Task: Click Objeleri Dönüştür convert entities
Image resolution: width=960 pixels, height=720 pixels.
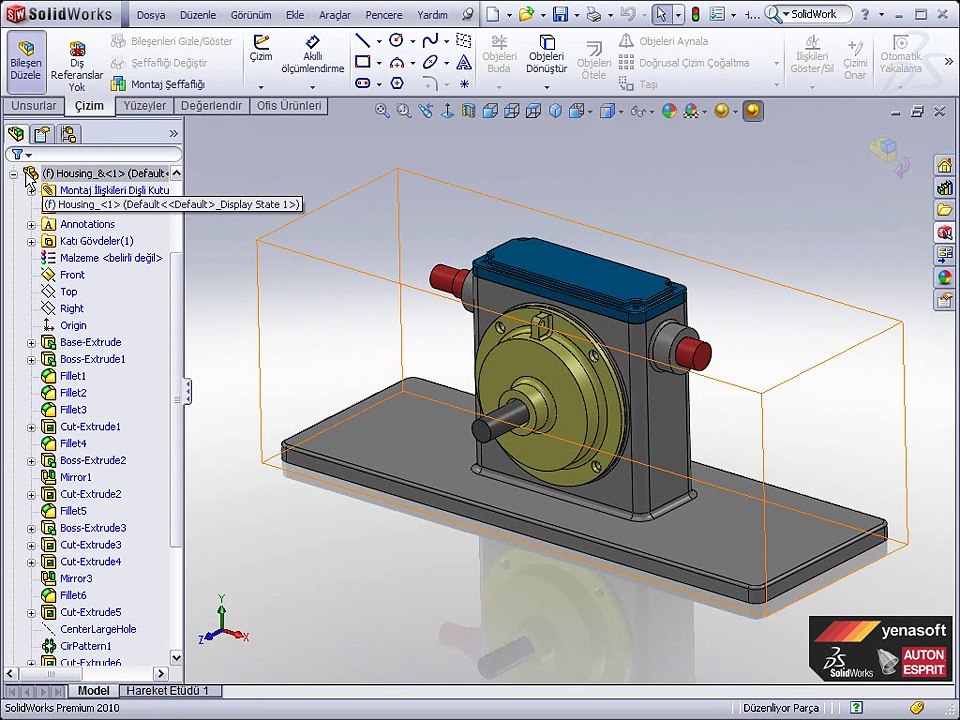Action: tap(546, 54)
